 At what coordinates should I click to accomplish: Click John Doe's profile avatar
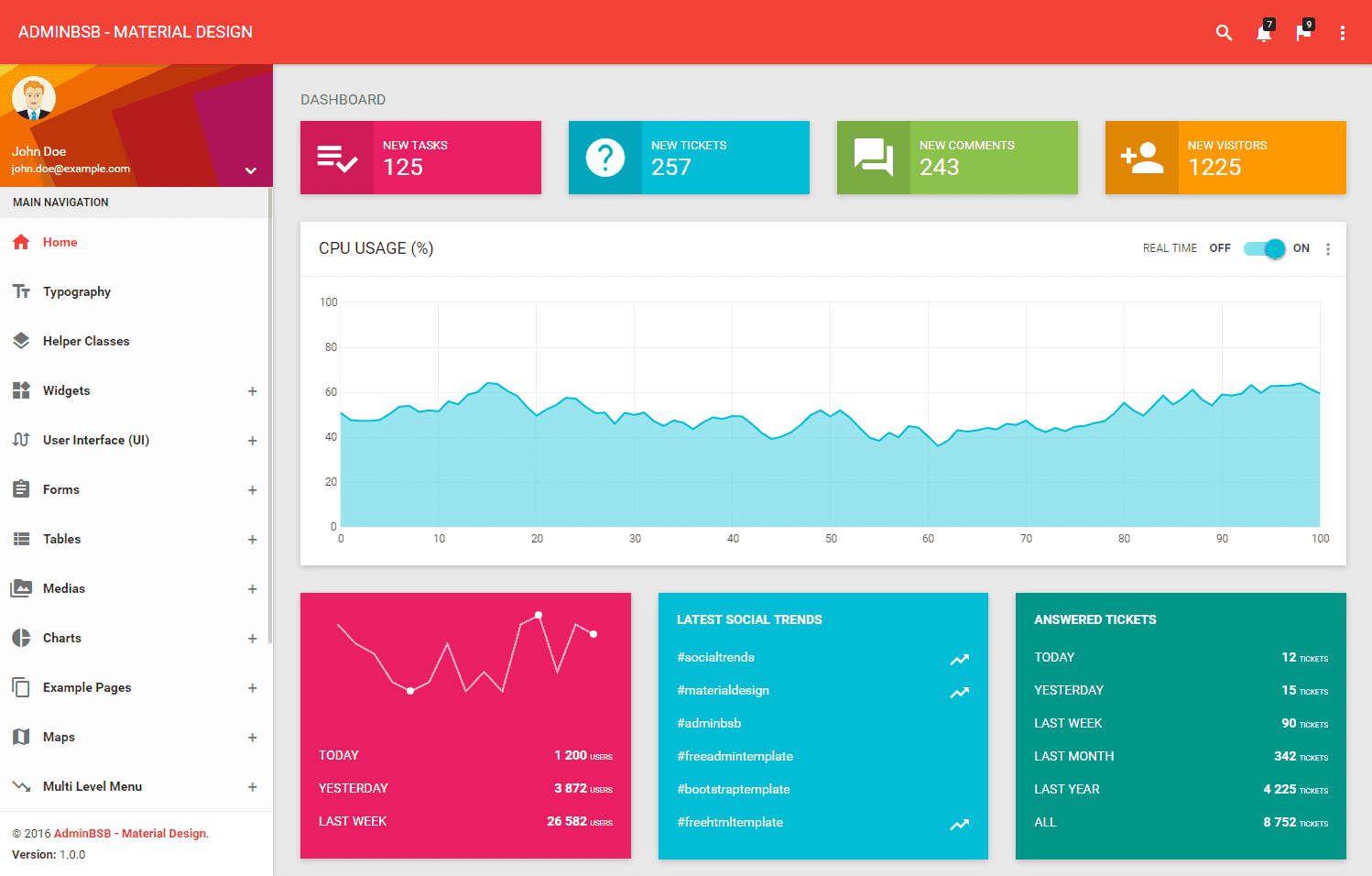(34, 96)
